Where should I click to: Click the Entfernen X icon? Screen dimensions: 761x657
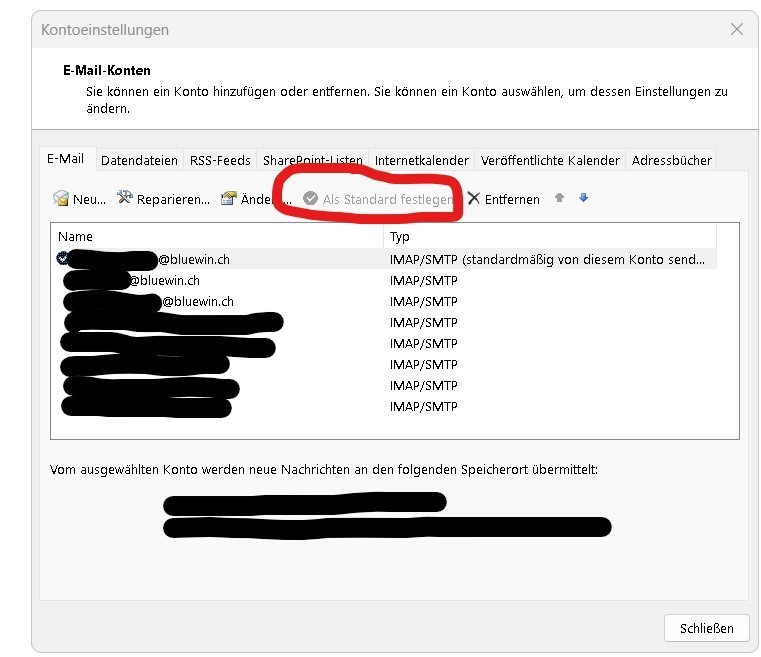(474, 199)
